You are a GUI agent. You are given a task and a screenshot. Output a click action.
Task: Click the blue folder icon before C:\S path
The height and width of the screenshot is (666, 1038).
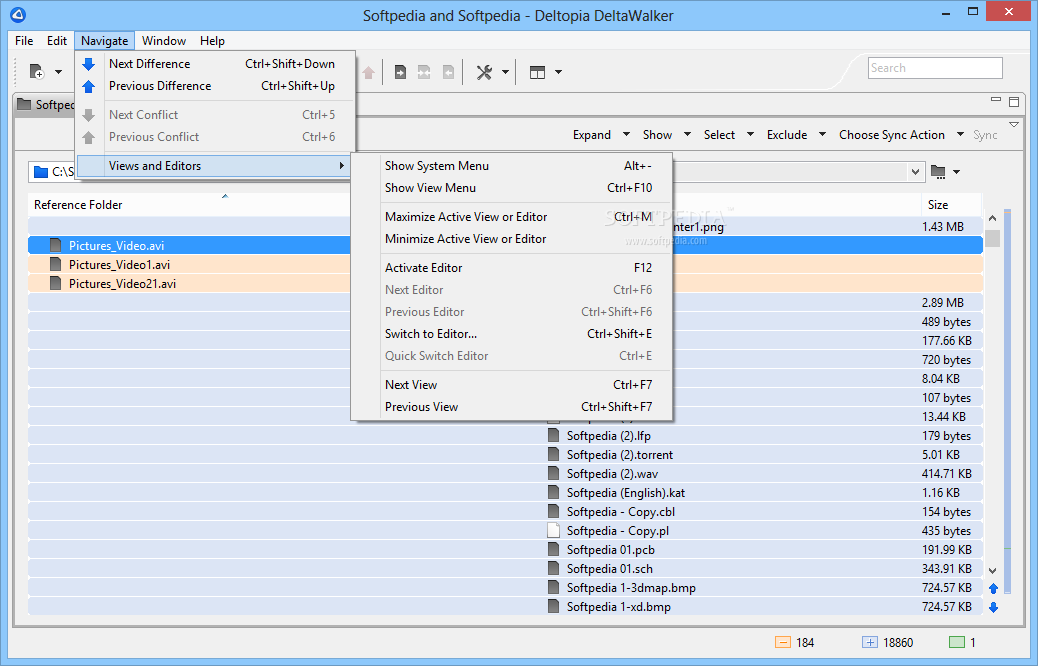pyautogui.click(x=41, y=171)
